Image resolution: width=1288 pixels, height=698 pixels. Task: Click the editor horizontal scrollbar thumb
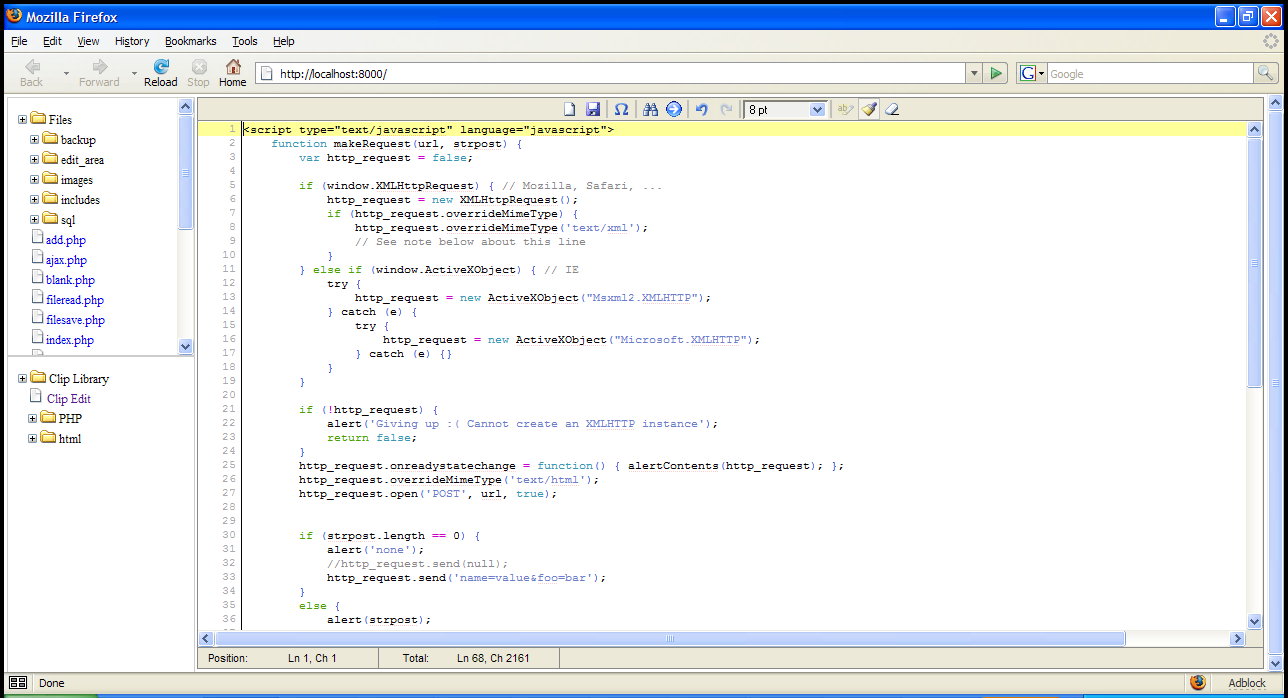670,639
